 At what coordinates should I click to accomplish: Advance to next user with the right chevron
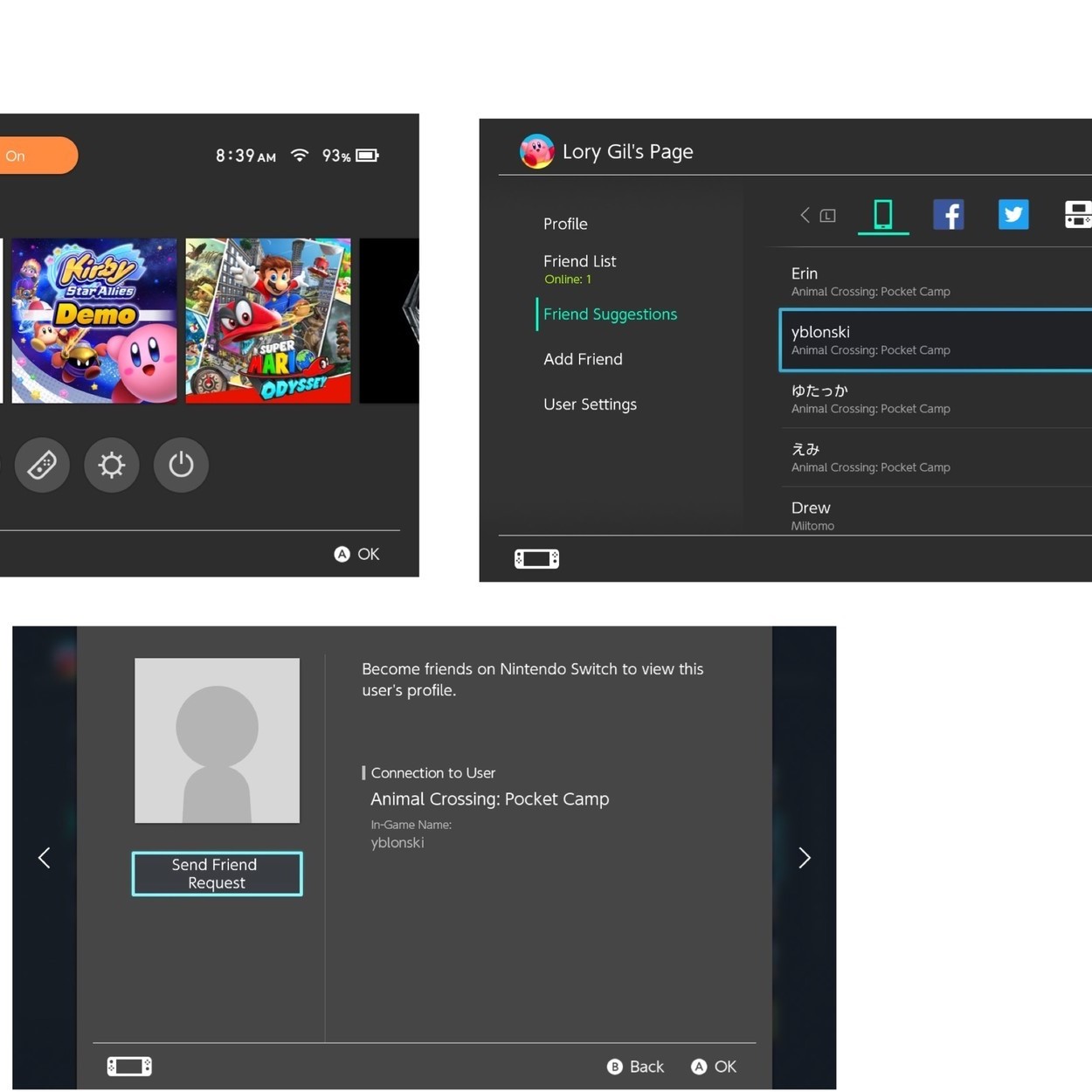pos(804,857)
